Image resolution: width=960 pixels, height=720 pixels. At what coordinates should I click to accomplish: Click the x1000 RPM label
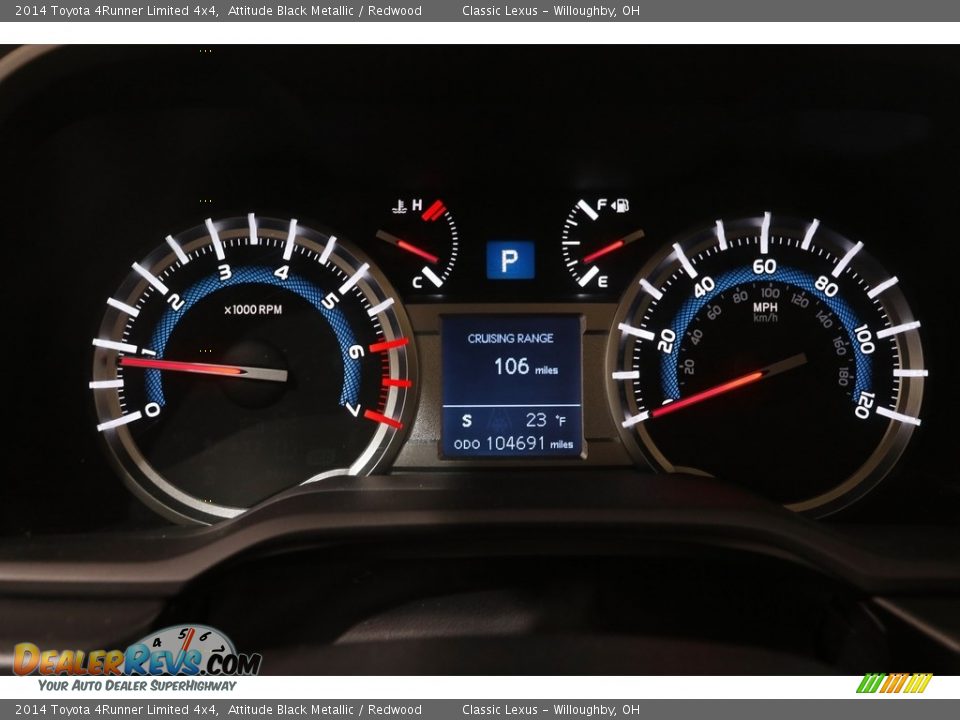253,310
